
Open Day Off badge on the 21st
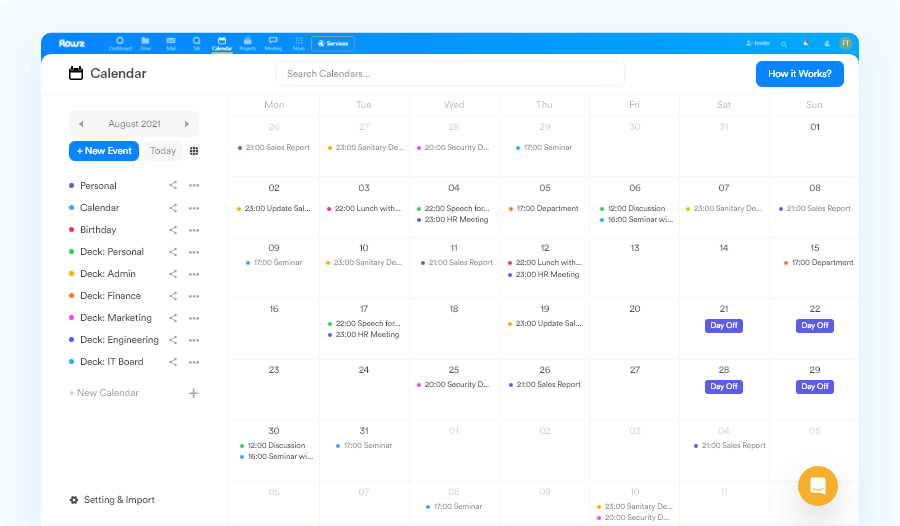click(x=724, y=326)
